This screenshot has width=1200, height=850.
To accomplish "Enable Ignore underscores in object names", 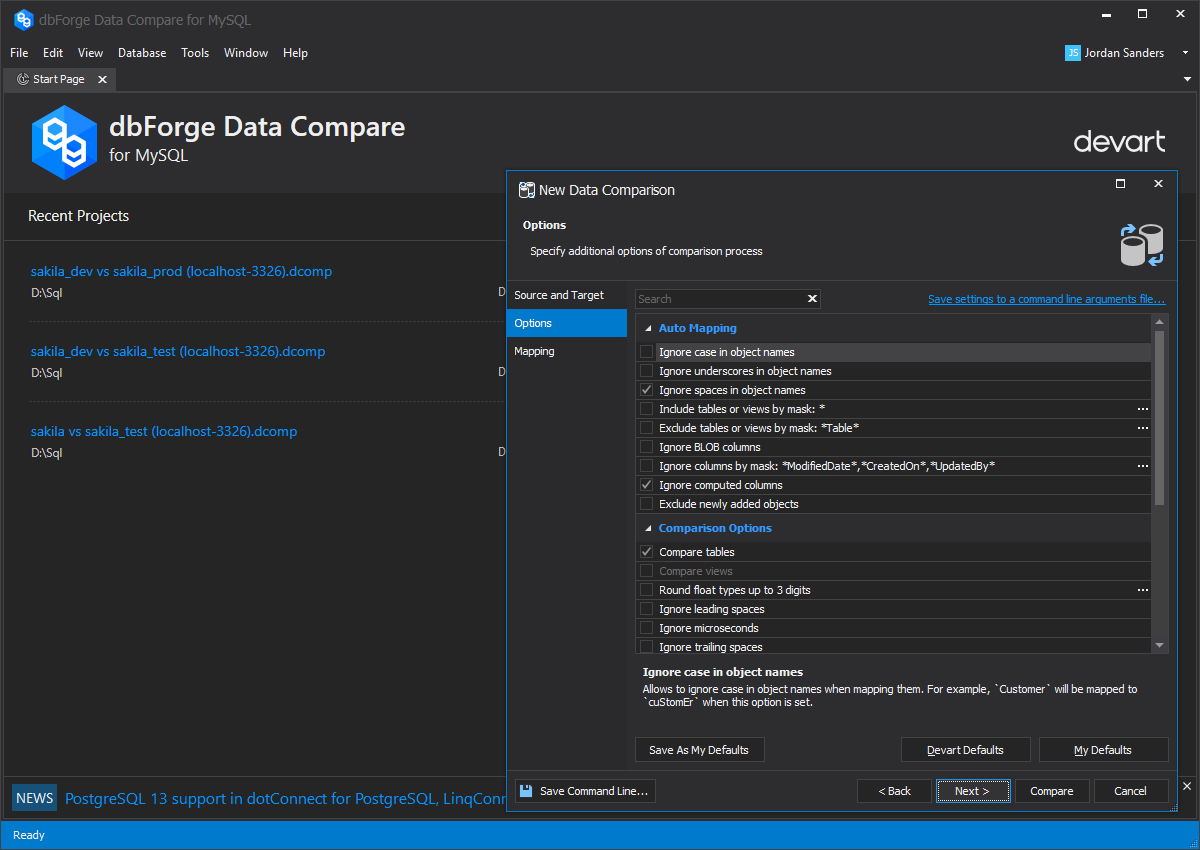I will pyautogui.click(x=646, y=371).
